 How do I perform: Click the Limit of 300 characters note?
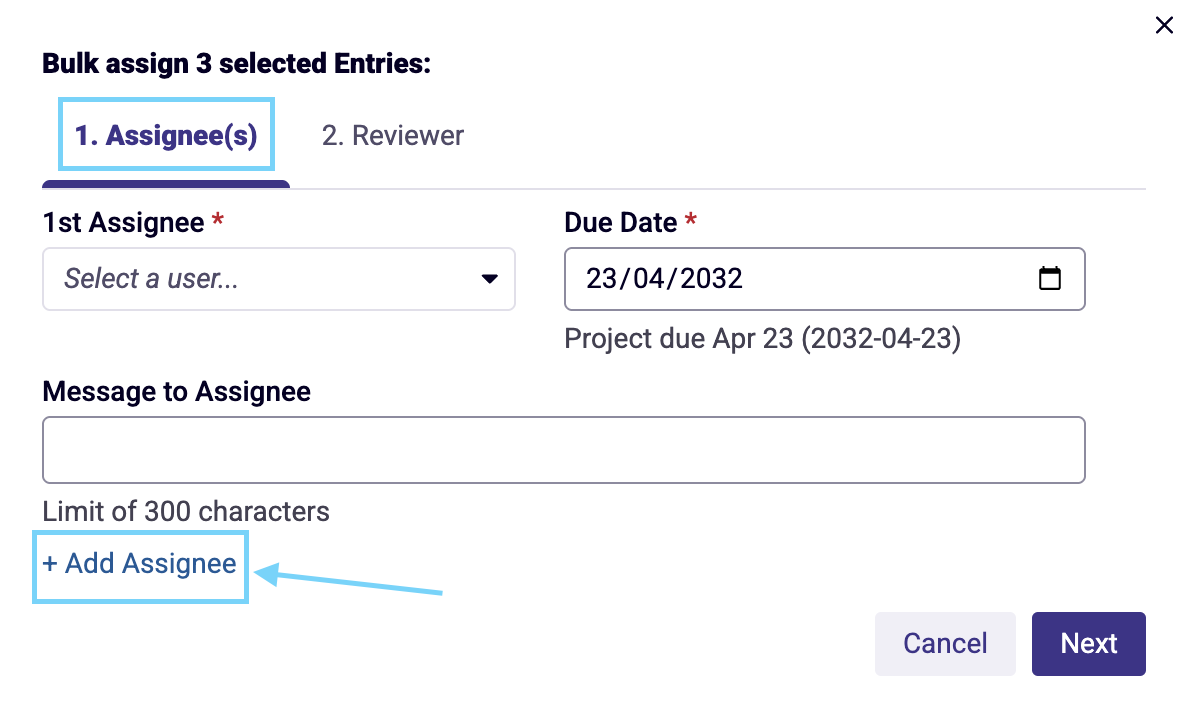click(x=186, y=511)
